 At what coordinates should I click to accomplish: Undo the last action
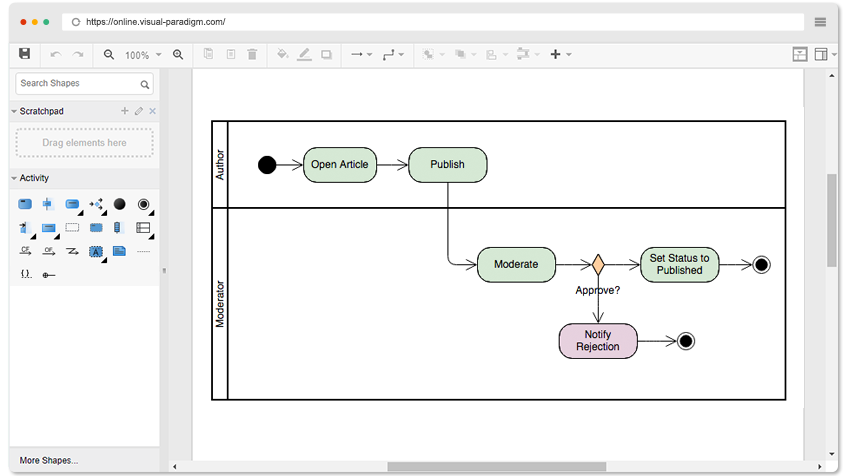coord(55,54)
